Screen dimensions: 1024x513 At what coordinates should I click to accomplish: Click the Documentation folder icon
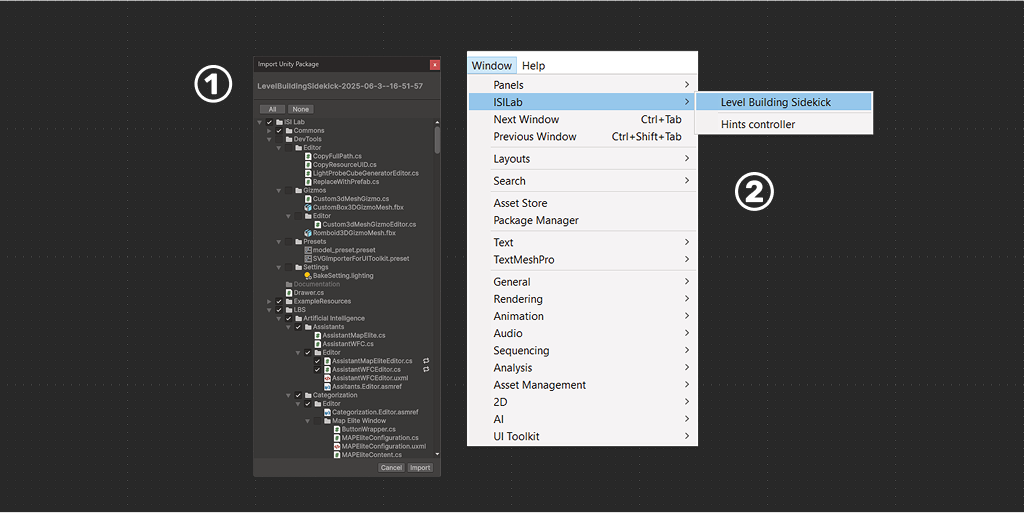pos(289,284)
